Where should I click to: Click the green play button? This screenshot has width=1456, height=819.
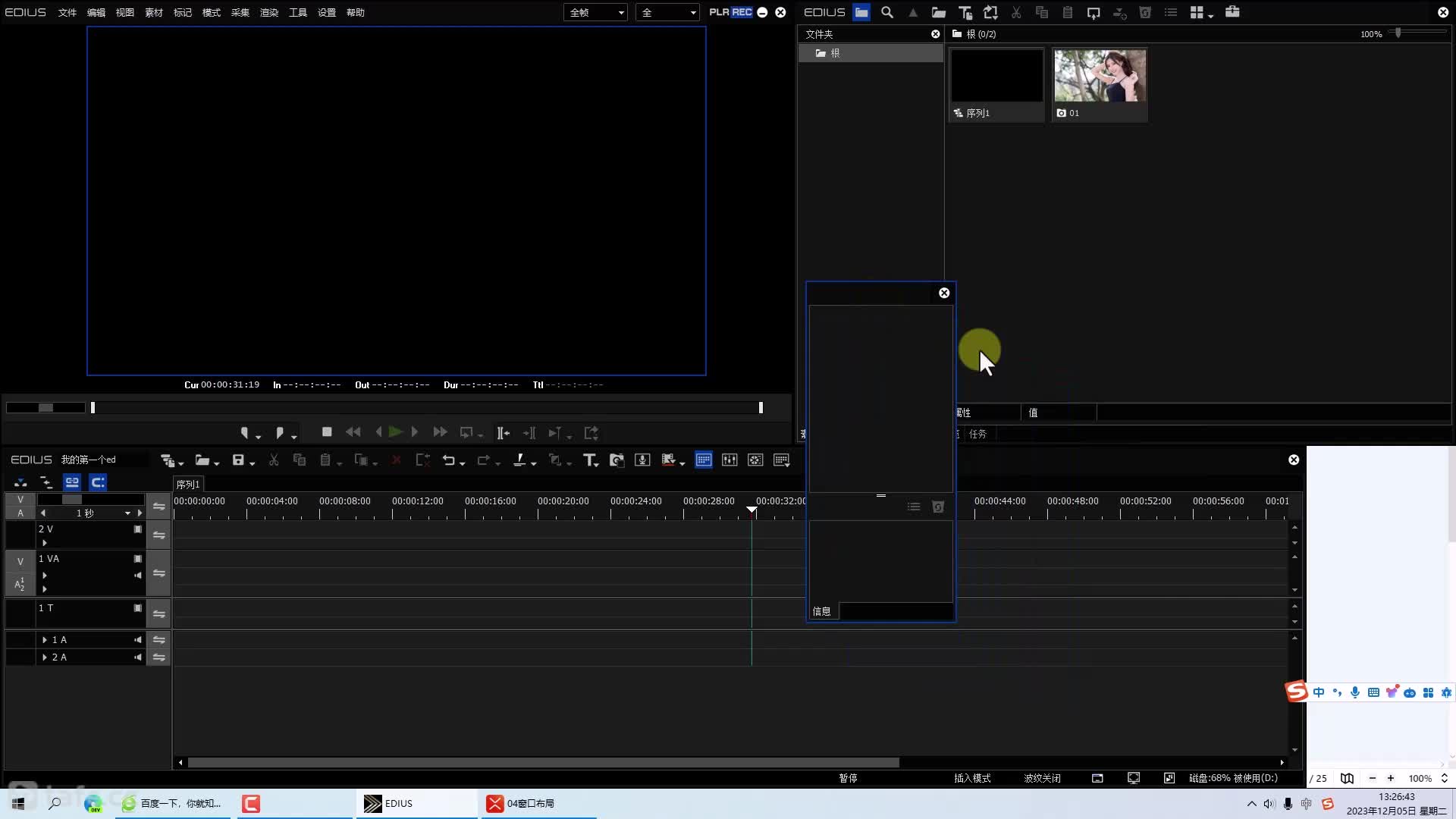[x=395, y=432]
